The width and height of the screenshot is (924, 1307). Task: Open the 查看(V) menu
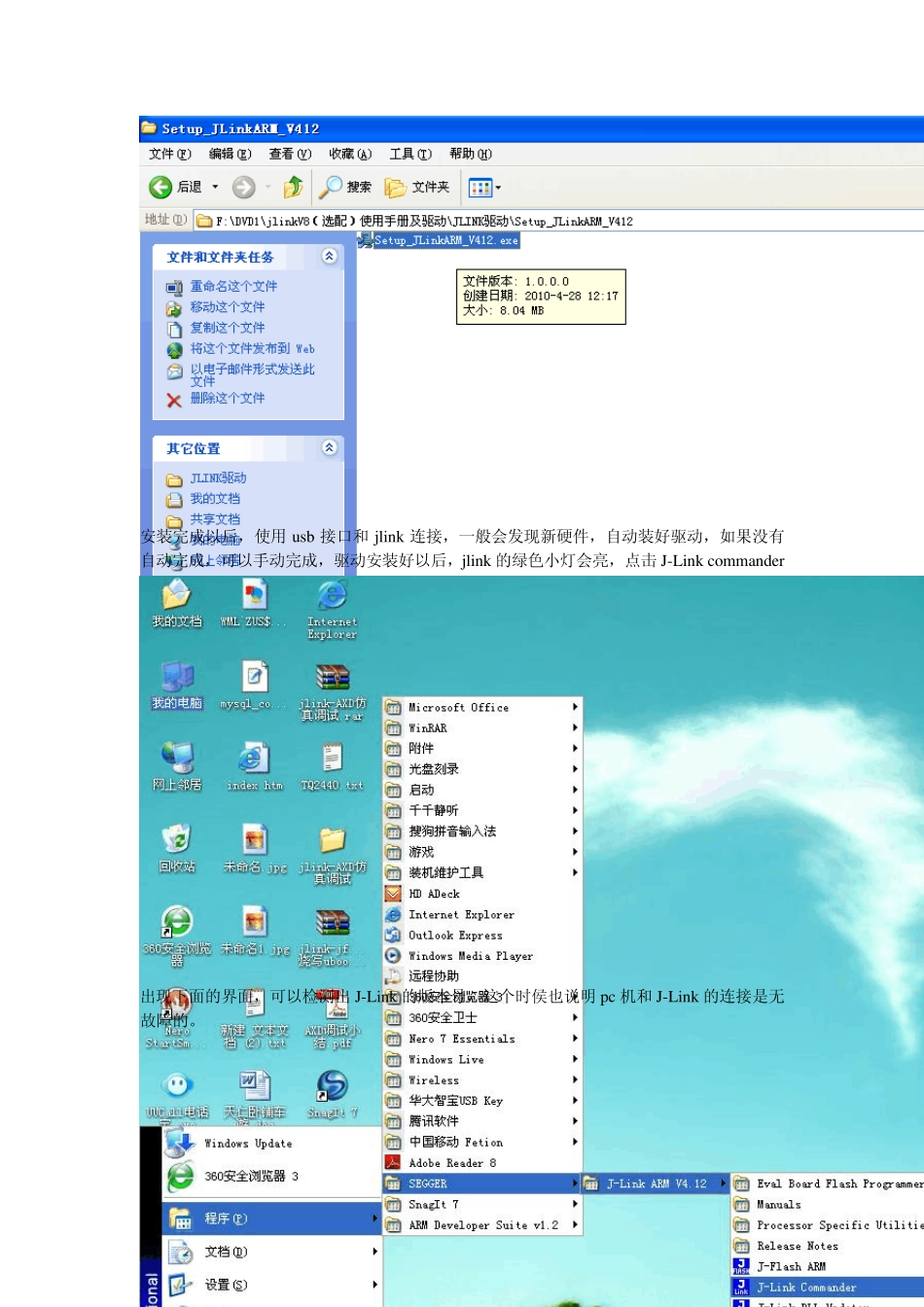290,154
